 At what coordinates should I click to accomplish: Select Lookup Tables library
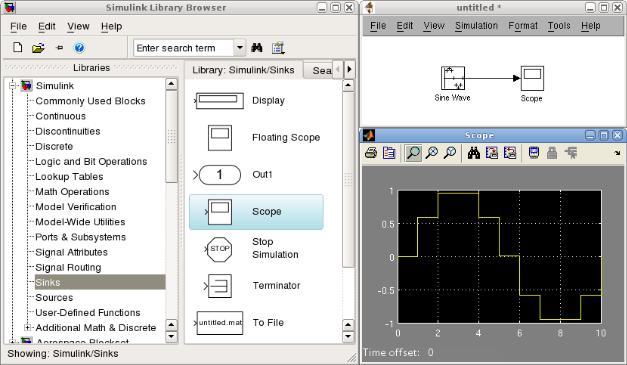(69, 177)
